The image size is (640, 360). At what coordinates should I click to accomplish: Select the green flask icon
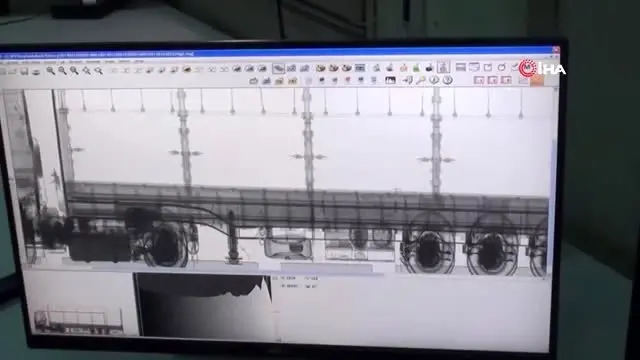[416, 67]
